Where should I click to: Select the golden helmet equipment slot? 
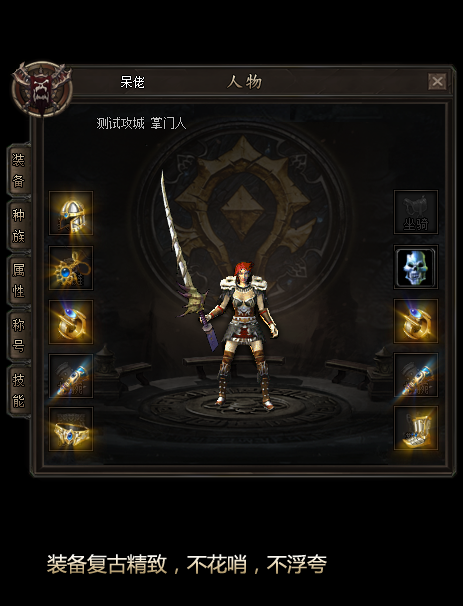(71, 213)
